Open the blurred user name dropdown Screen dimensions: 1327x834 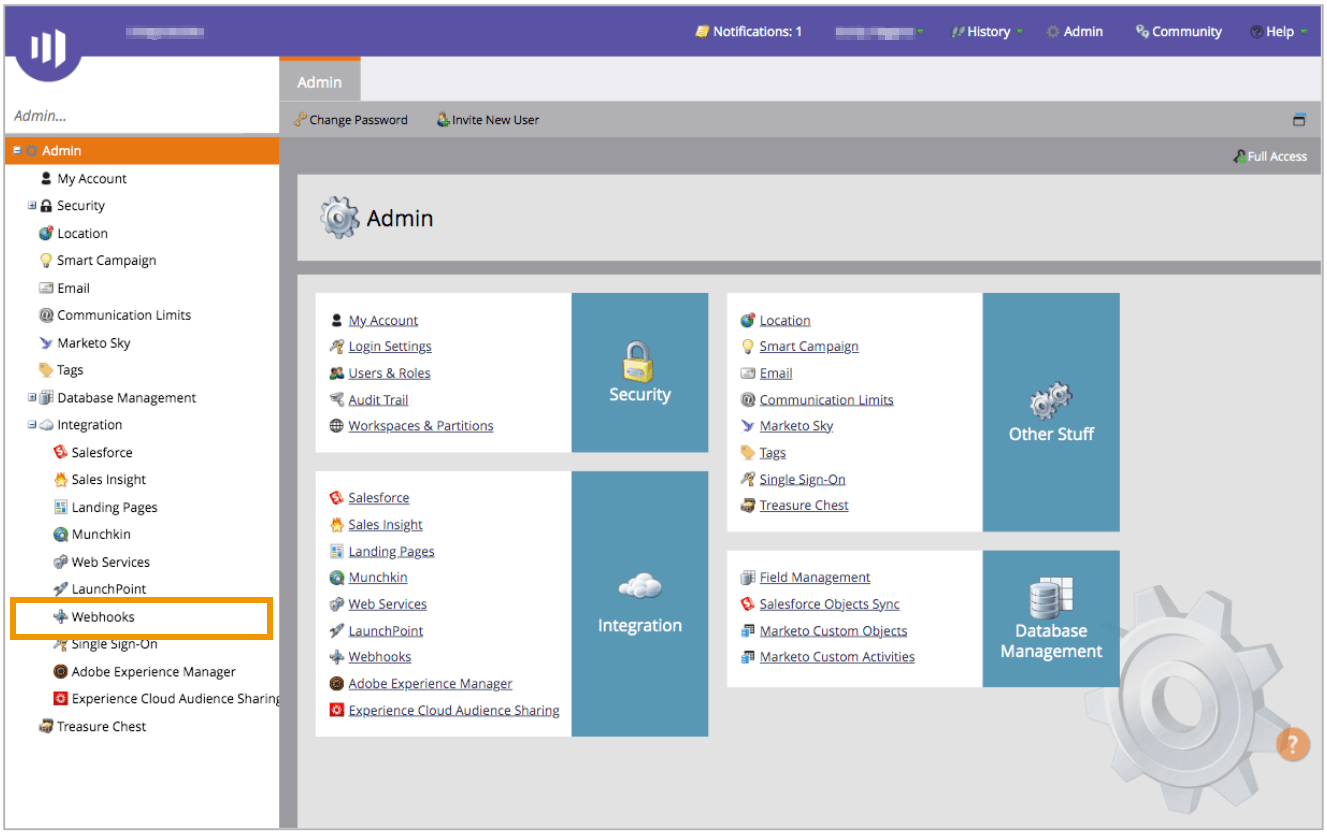click(879, 32)
